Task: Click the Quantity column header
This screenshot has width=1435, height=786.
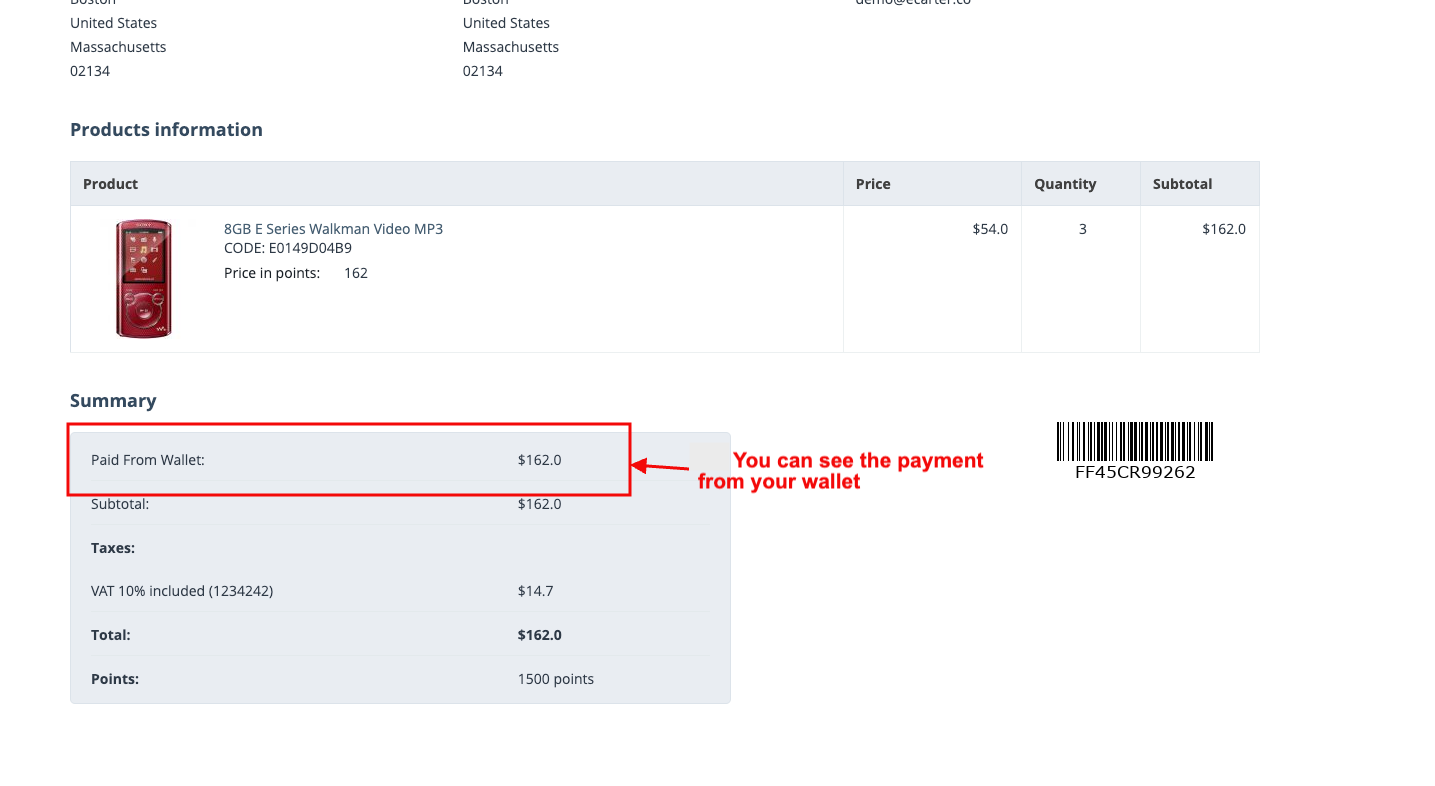Action: coord(1065,184)
